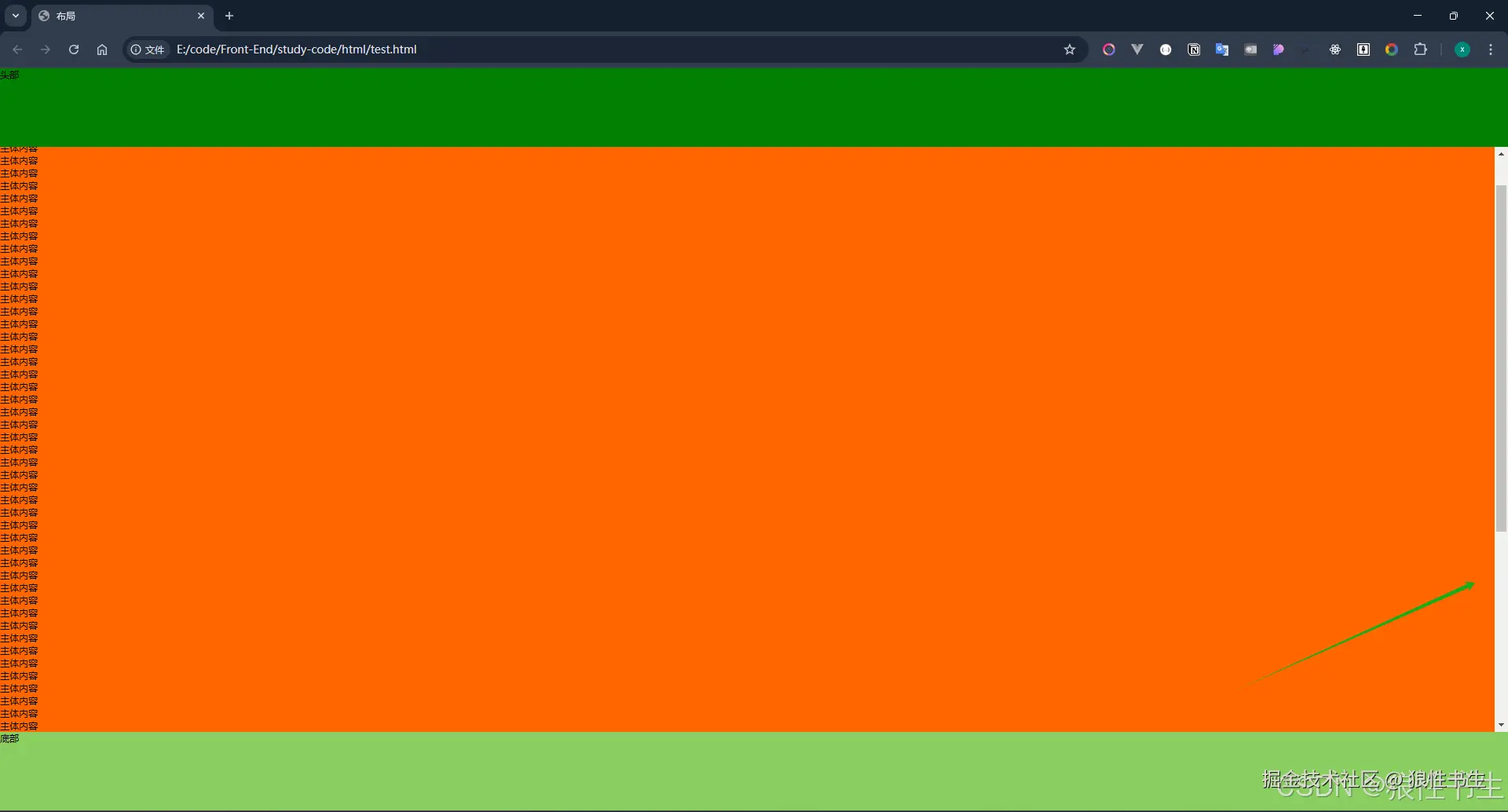Click the scrollbar up arrow
The height and width of the screenshot is (812, 1508).
(x=1501, y=154)
